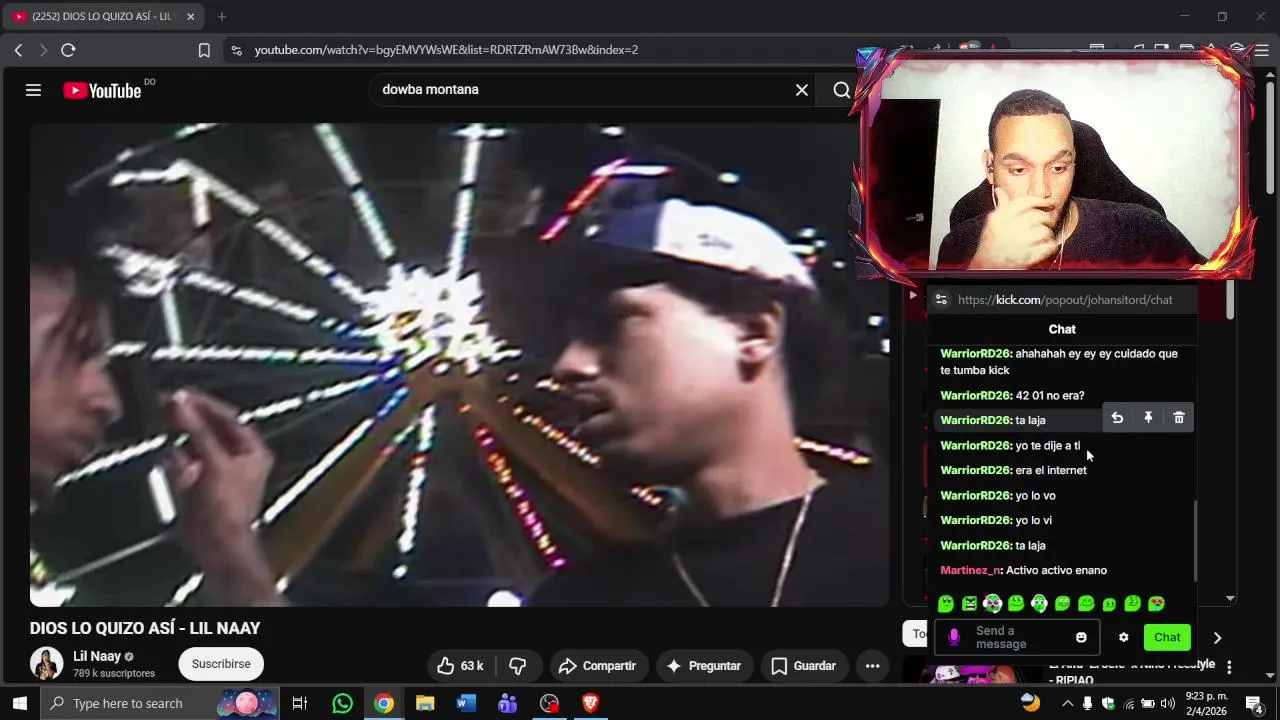The image size is (1280, 720).
Task: Go forward in the browser
Action: click(43, 50)
